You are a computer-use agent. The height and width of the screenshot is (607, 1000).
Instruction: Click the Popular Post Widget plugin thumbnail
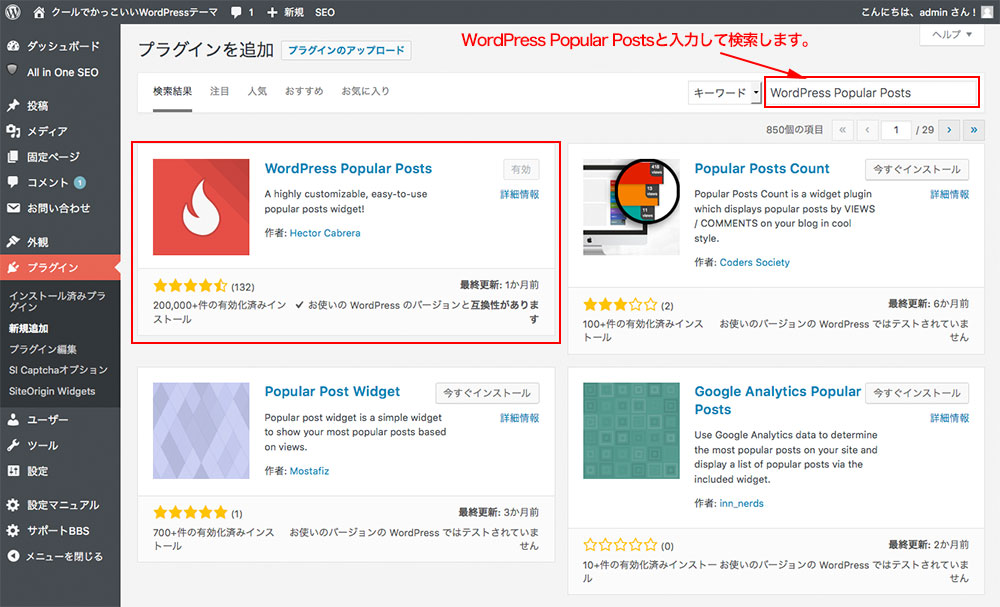point(201,430)
